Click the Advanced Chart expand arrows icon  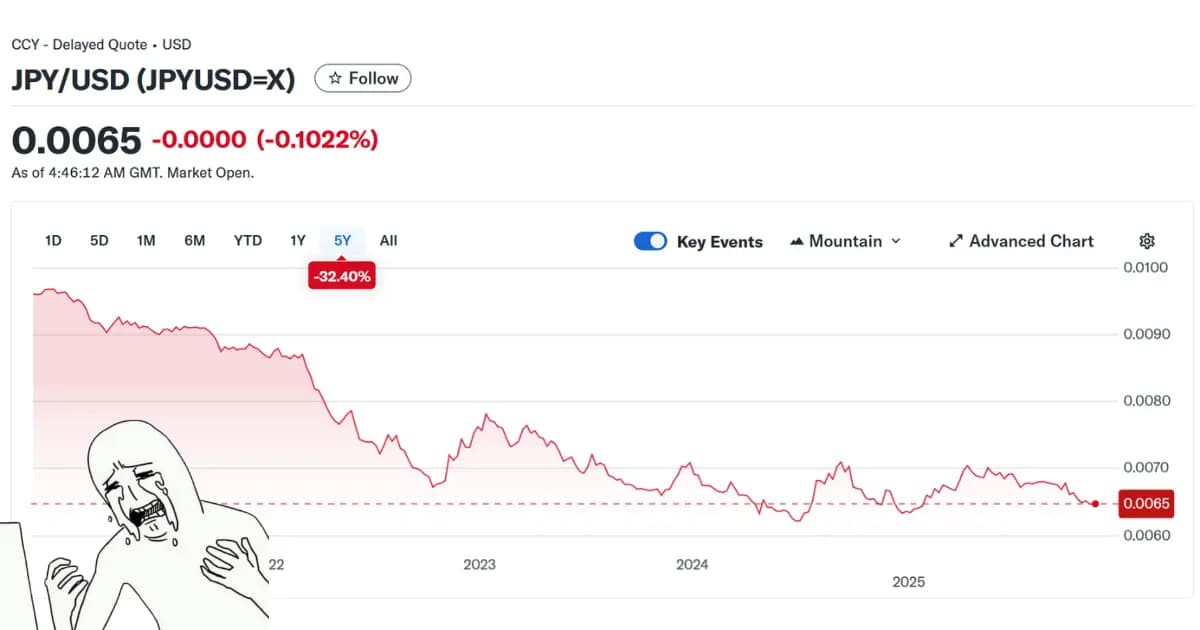click(955, 241)
